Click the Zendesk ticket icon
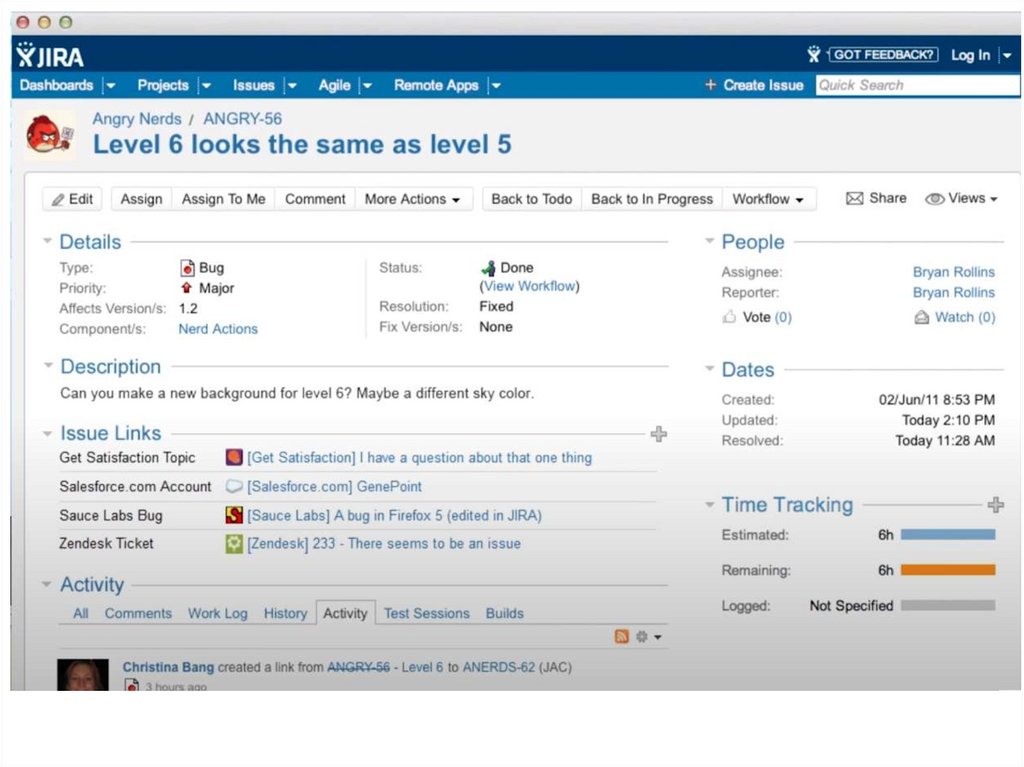 (x=234, y=544)
